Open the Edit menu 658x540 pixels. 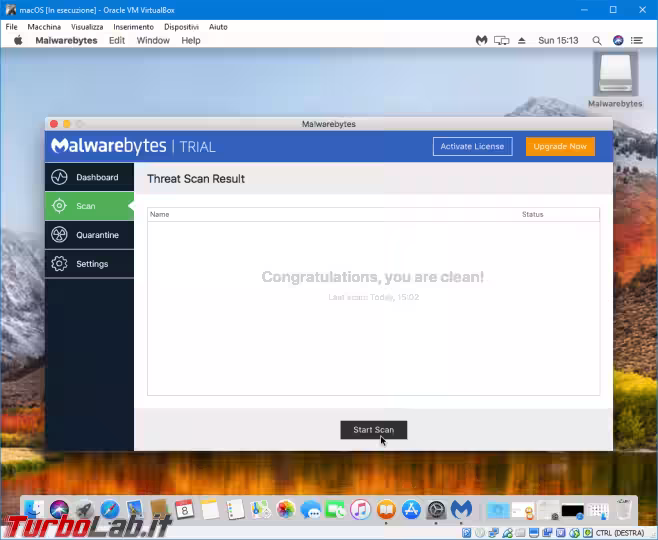click(x=117, y=41)
